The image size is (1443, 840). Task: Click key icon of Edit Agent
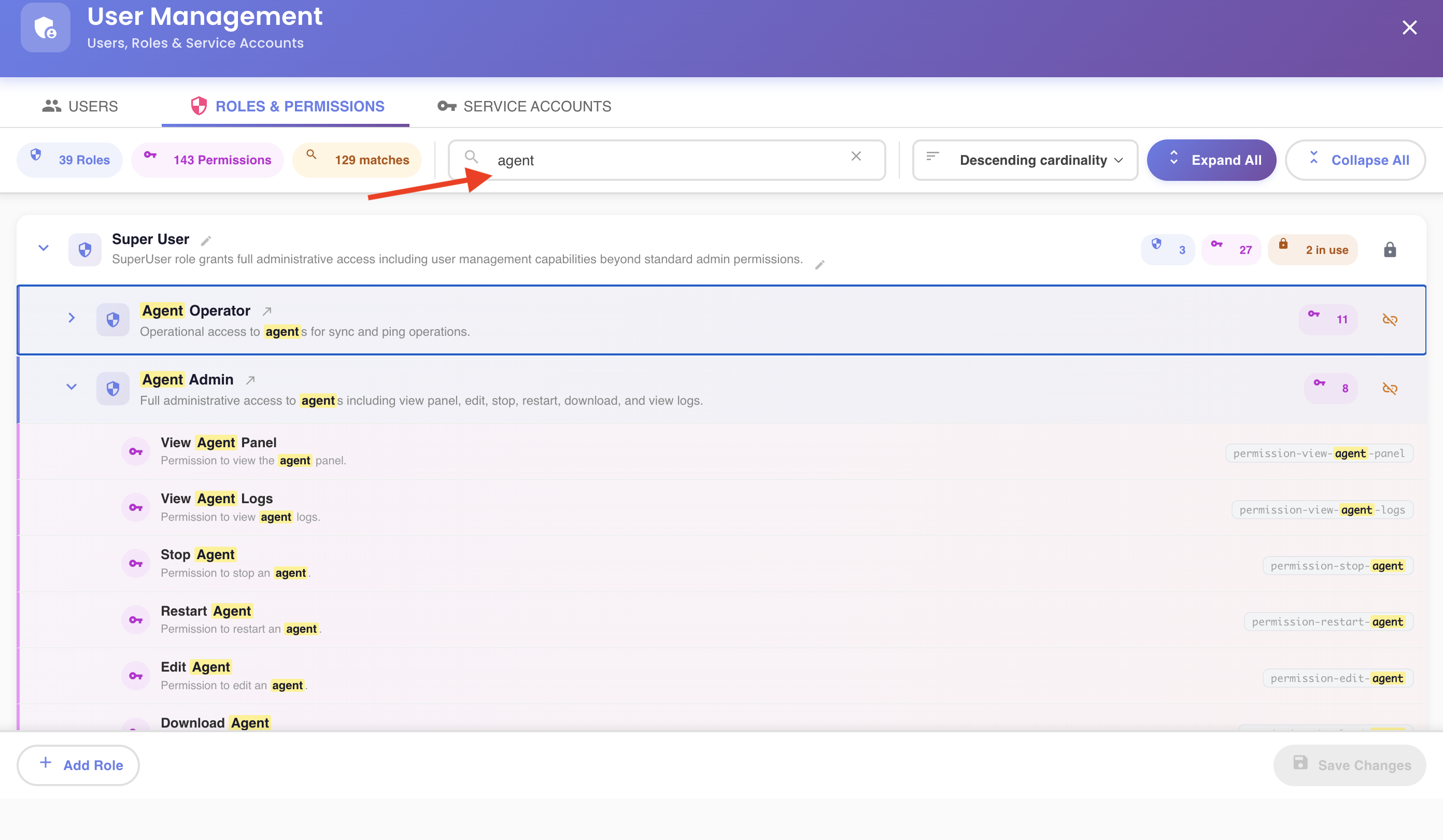coord(136,676)
